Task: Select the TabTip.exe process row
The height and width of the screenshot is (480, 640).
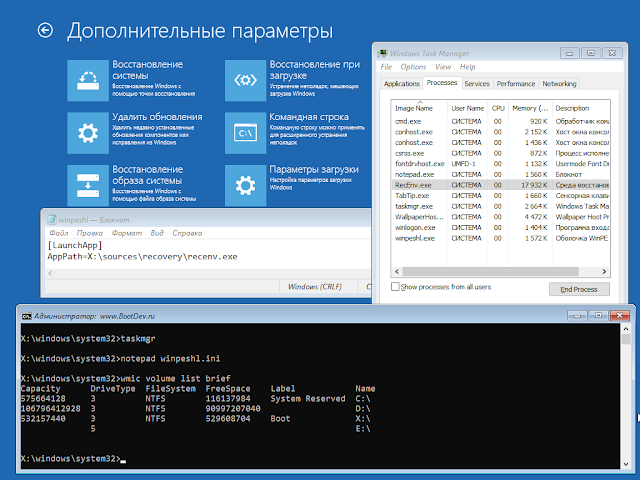Action: pos(500,196)
